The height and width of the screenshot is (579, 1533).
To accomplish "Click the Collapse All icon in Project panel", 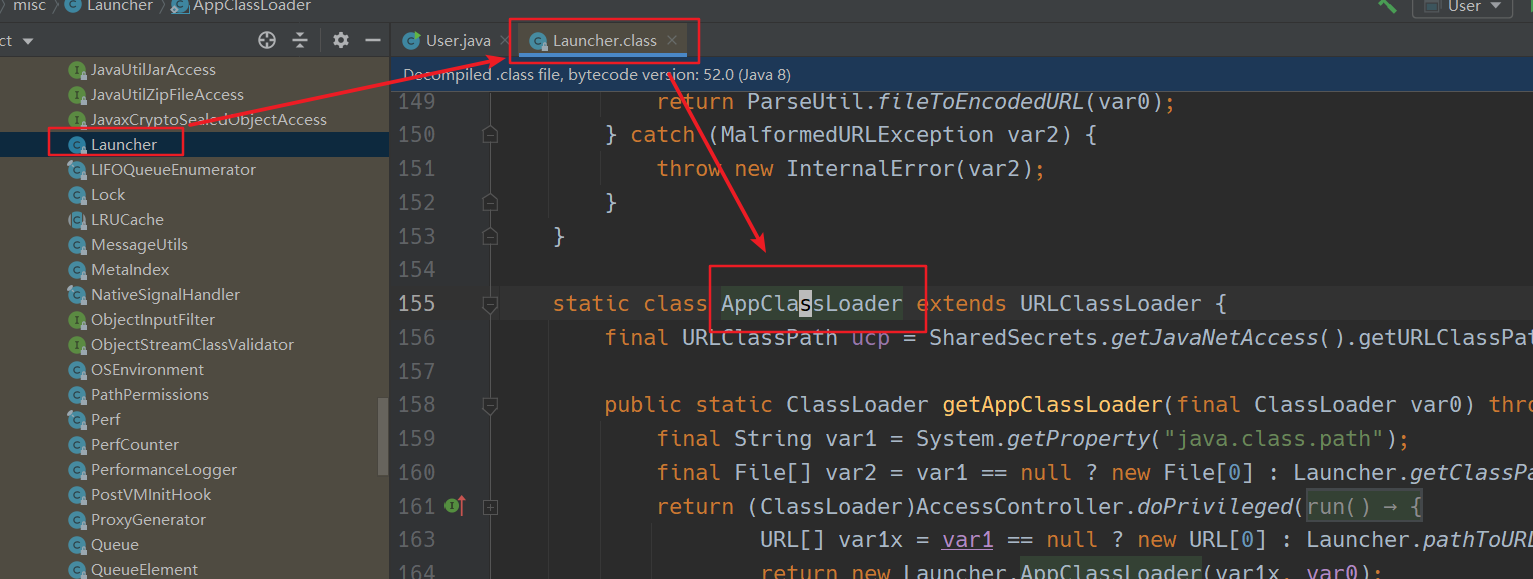I will (x=300, y=41).
